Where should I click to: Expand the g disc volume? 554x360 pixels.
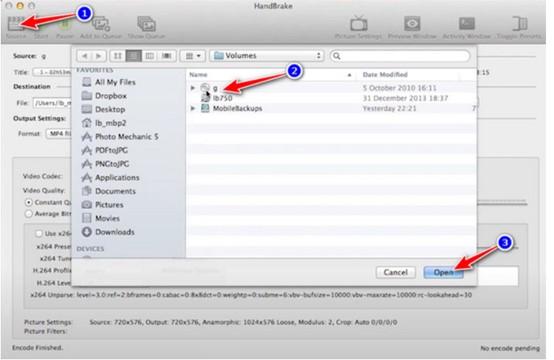193,88
